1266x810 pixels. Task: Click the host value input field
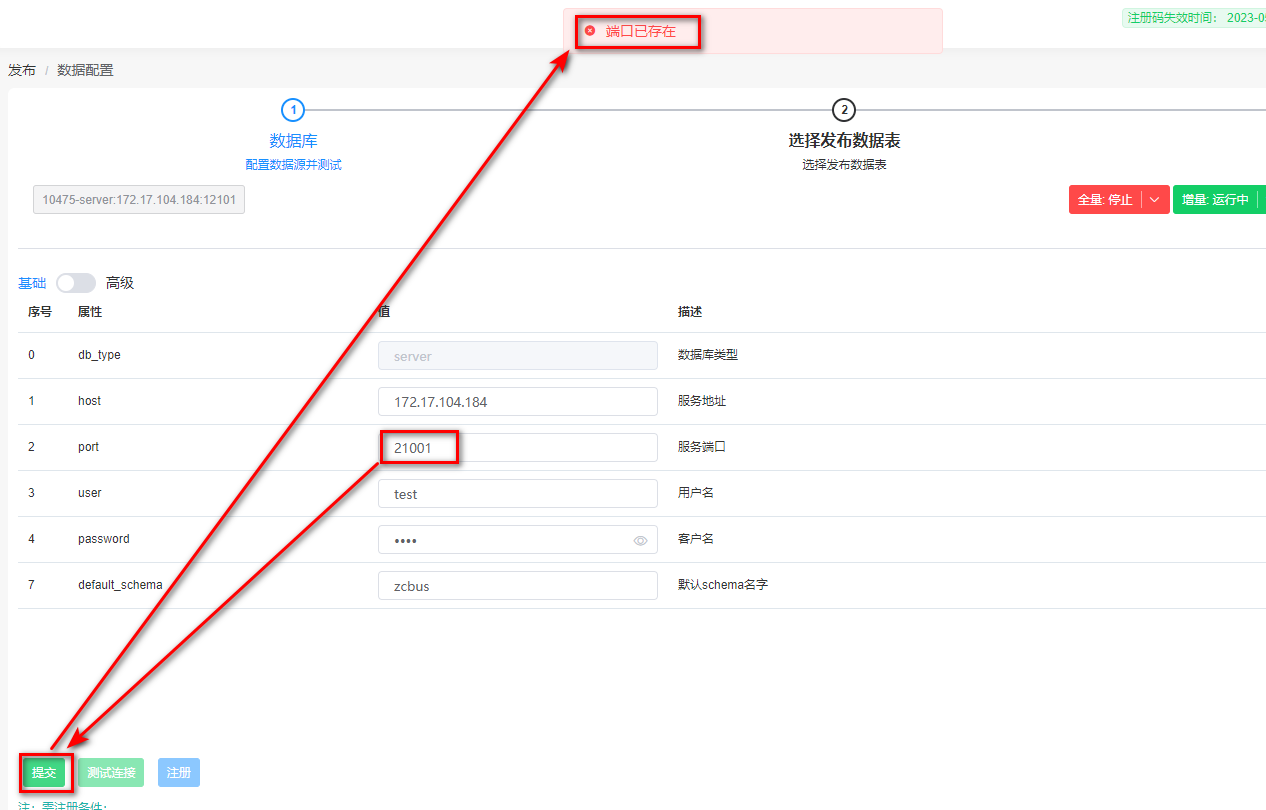coord(517,402)
